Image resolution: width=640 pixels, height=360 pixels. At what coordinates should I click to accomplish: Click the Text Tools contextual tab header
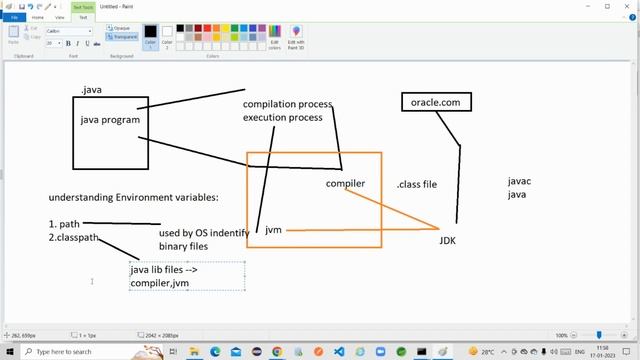click(83, 7)
